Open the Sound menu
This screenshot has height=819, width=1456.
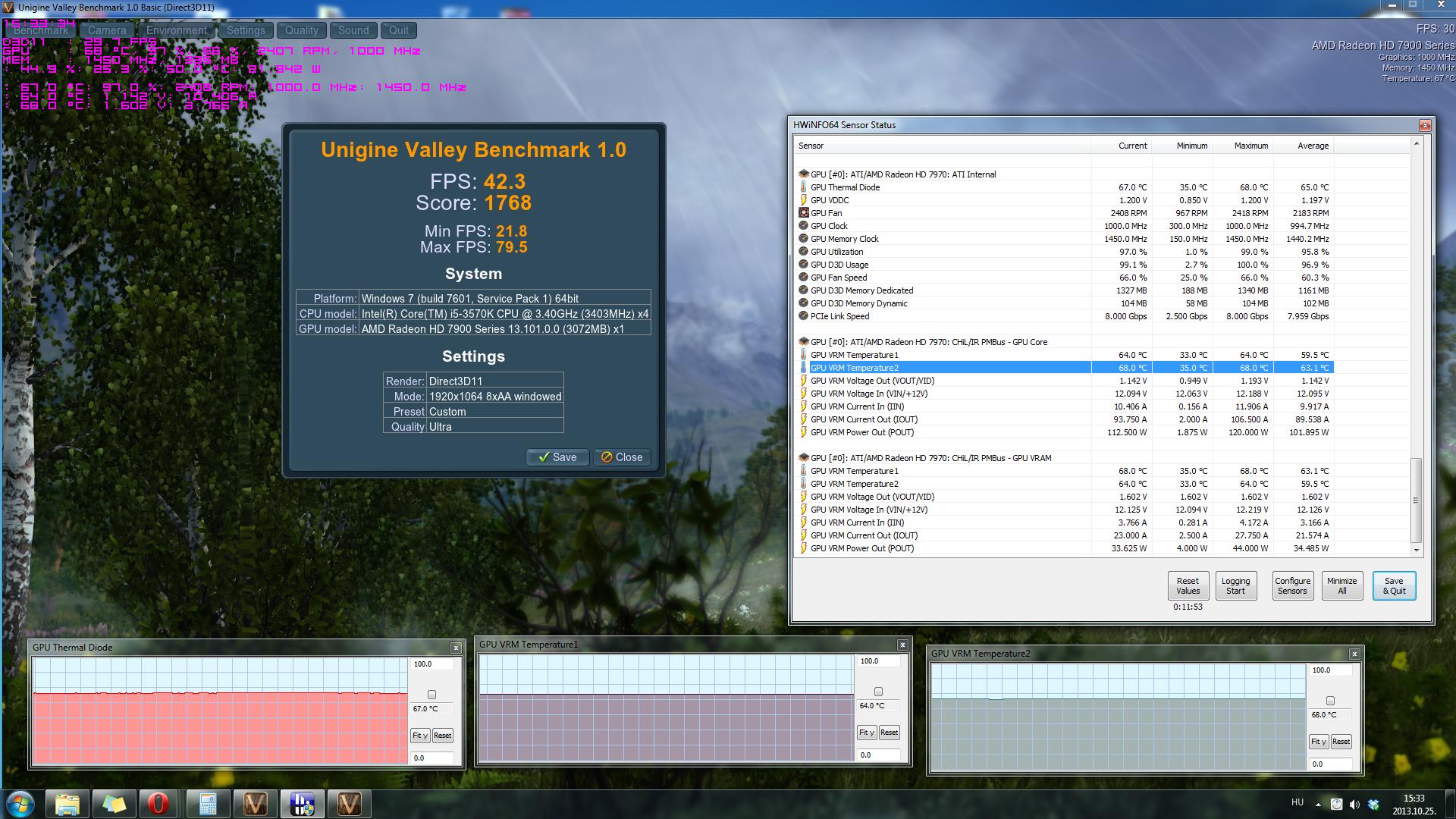click(353, 30)
